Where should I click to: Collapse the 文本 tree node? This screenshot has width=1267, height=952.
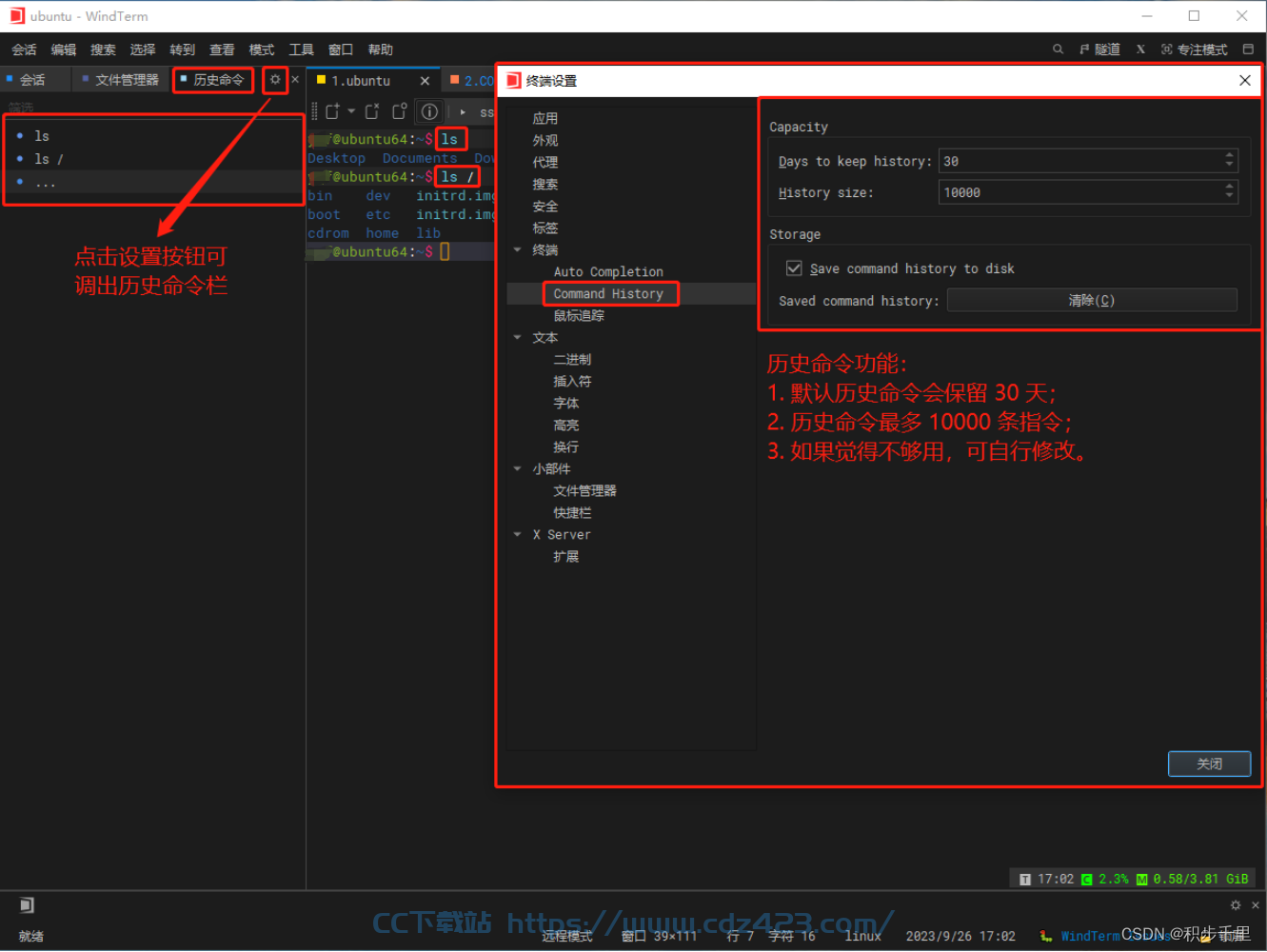click(518, 337)
